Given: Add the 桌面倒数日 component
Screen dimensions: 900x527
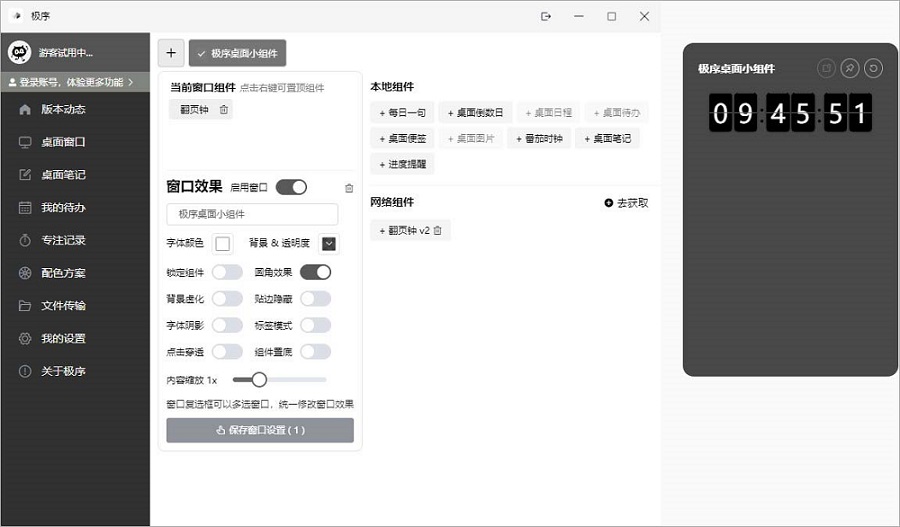Looking at the screenshot, I should coord(475,113).
